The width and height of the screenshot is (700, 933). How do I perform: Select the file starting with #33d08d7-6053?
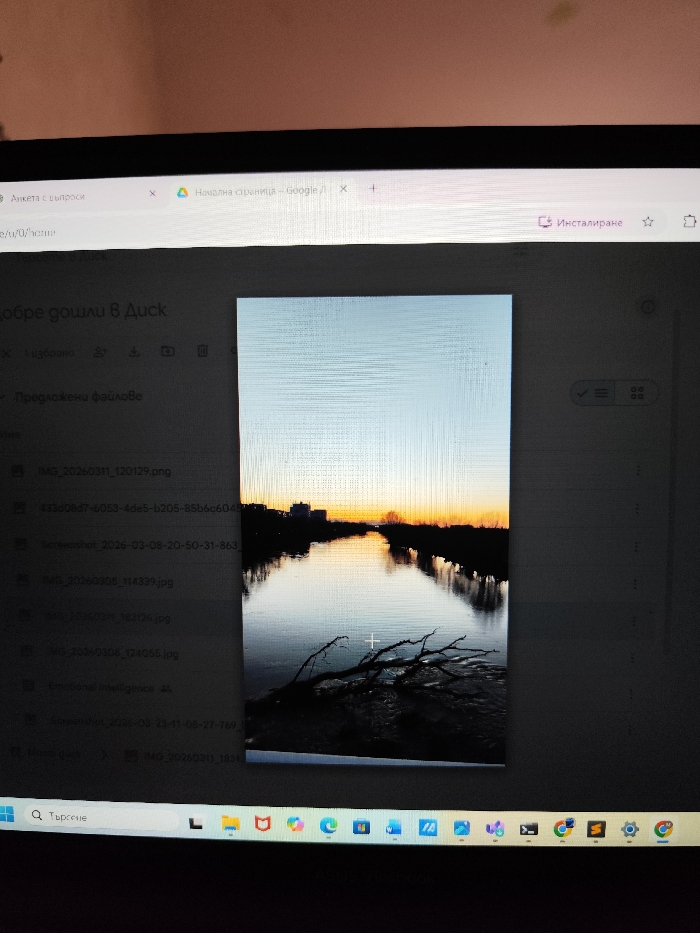(140, 508)
